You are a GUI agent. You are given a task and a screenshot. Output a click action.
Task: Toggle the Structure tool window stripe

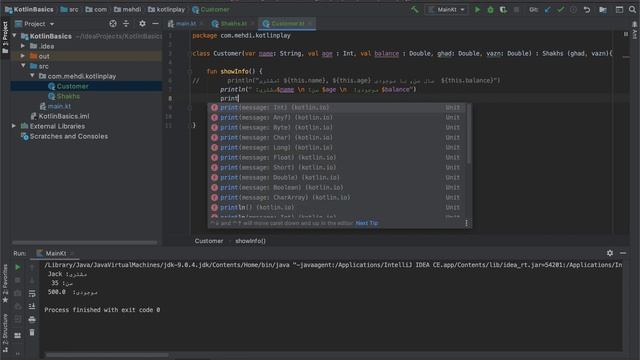tap(5, 333)
